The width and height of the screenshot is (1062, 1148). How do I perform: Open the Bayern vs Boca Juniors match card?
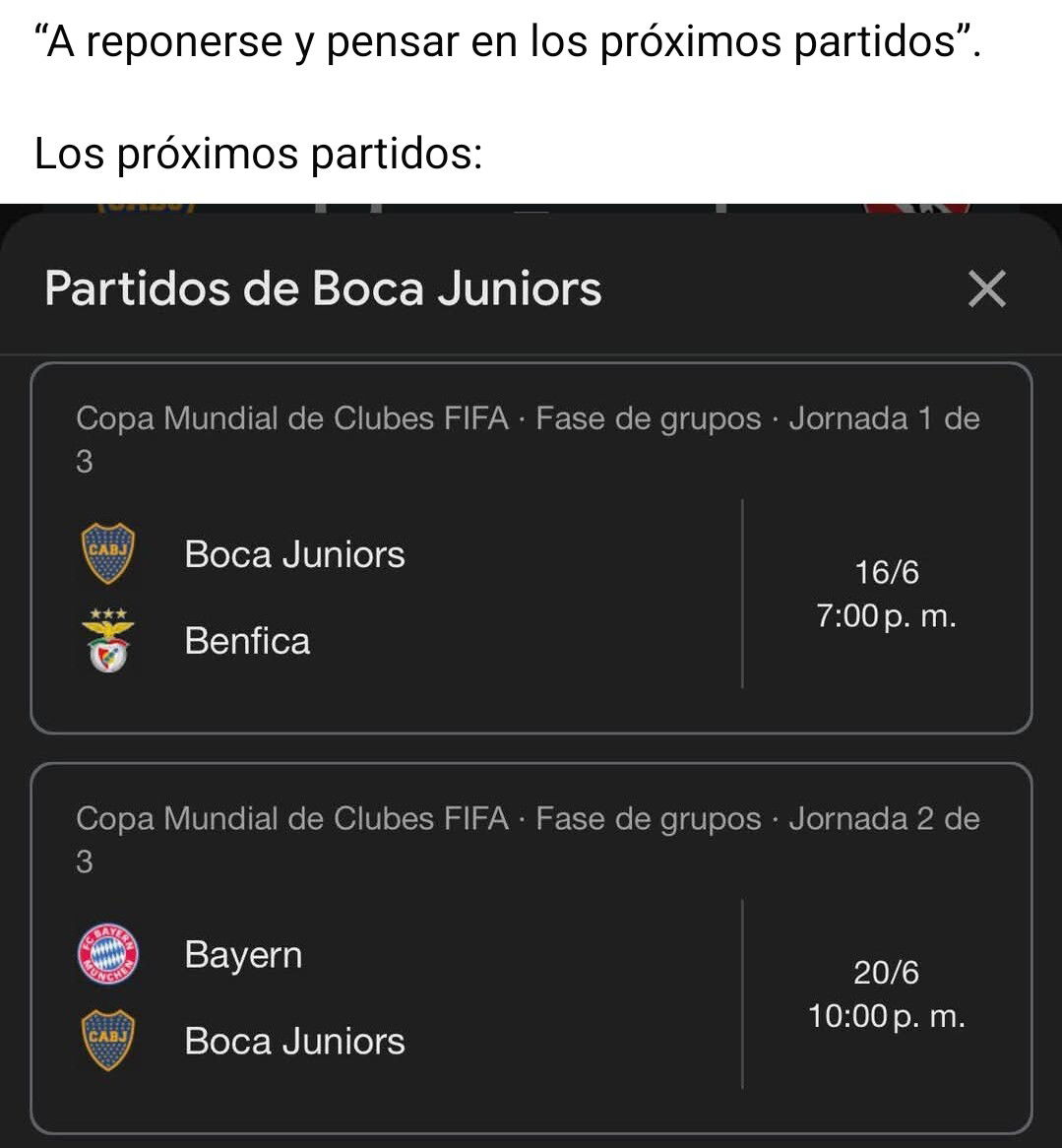point(531,948)
